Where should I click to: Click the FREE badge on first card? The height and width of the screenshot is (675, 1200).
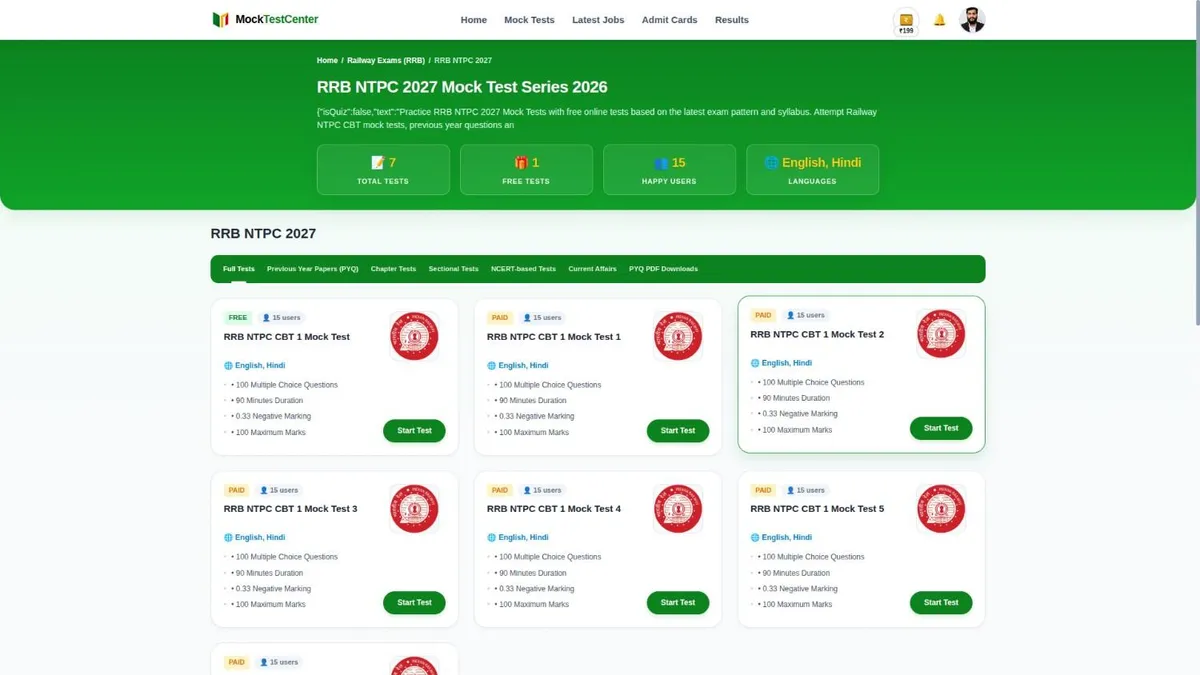tap(237, 318)
